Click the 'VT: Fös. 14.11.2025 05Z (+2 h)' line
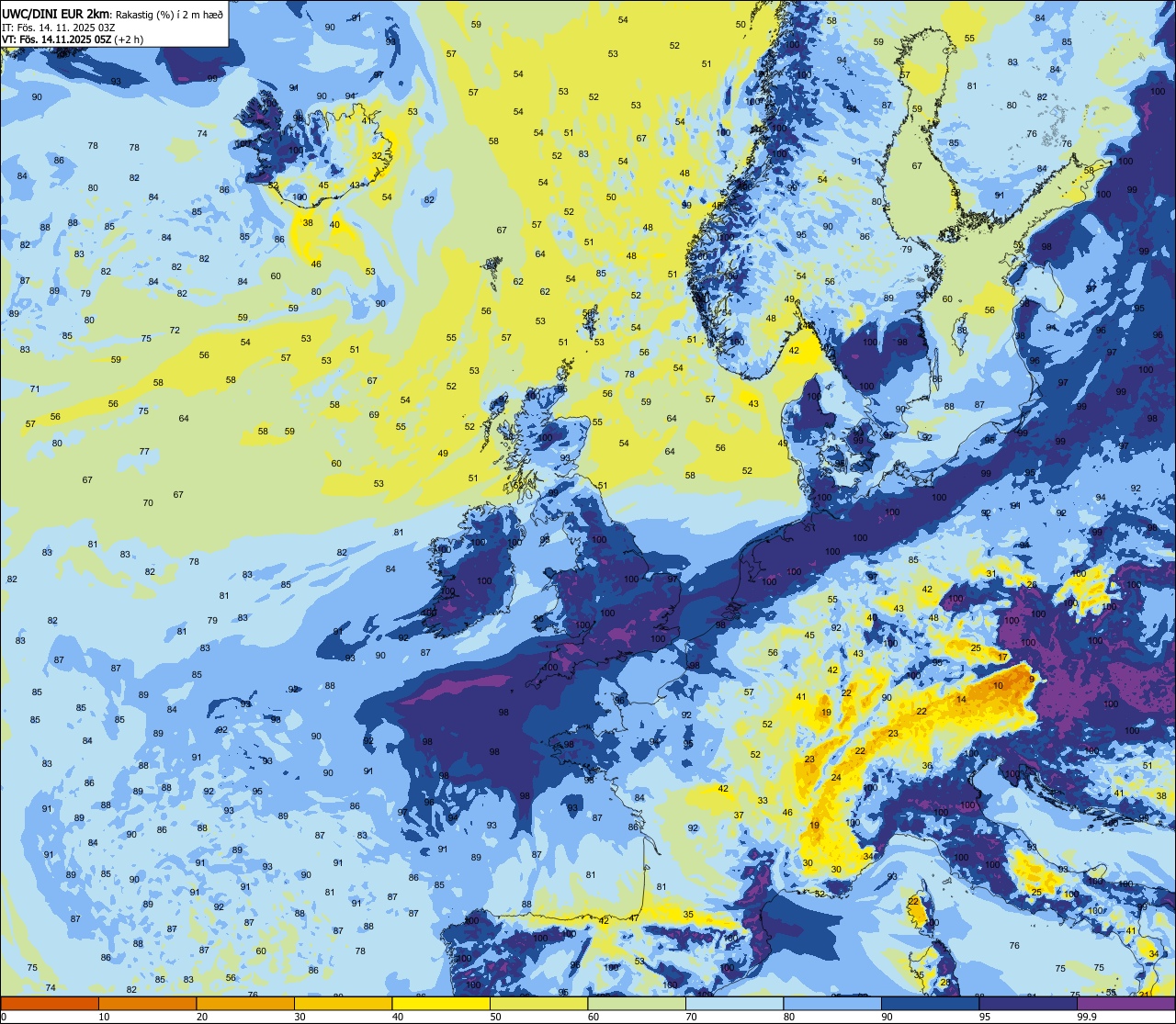 pos(73,39)
